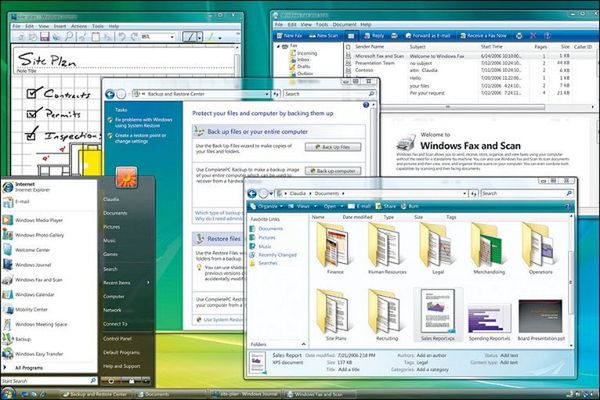Image resolution: width=600 pixels, height=400 pixels.
Task: Click the save icon in Windows Journal
Action: pos(45,37)
